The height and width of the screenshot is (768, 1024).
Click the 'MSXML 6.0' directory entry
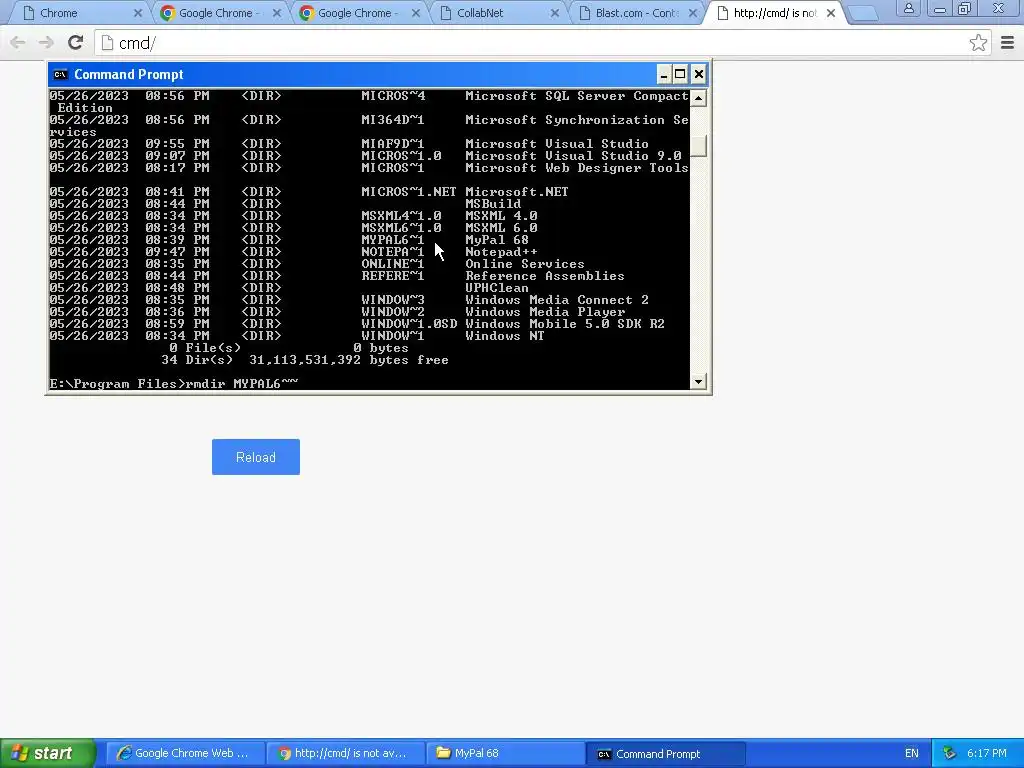[x=501, y=228]
